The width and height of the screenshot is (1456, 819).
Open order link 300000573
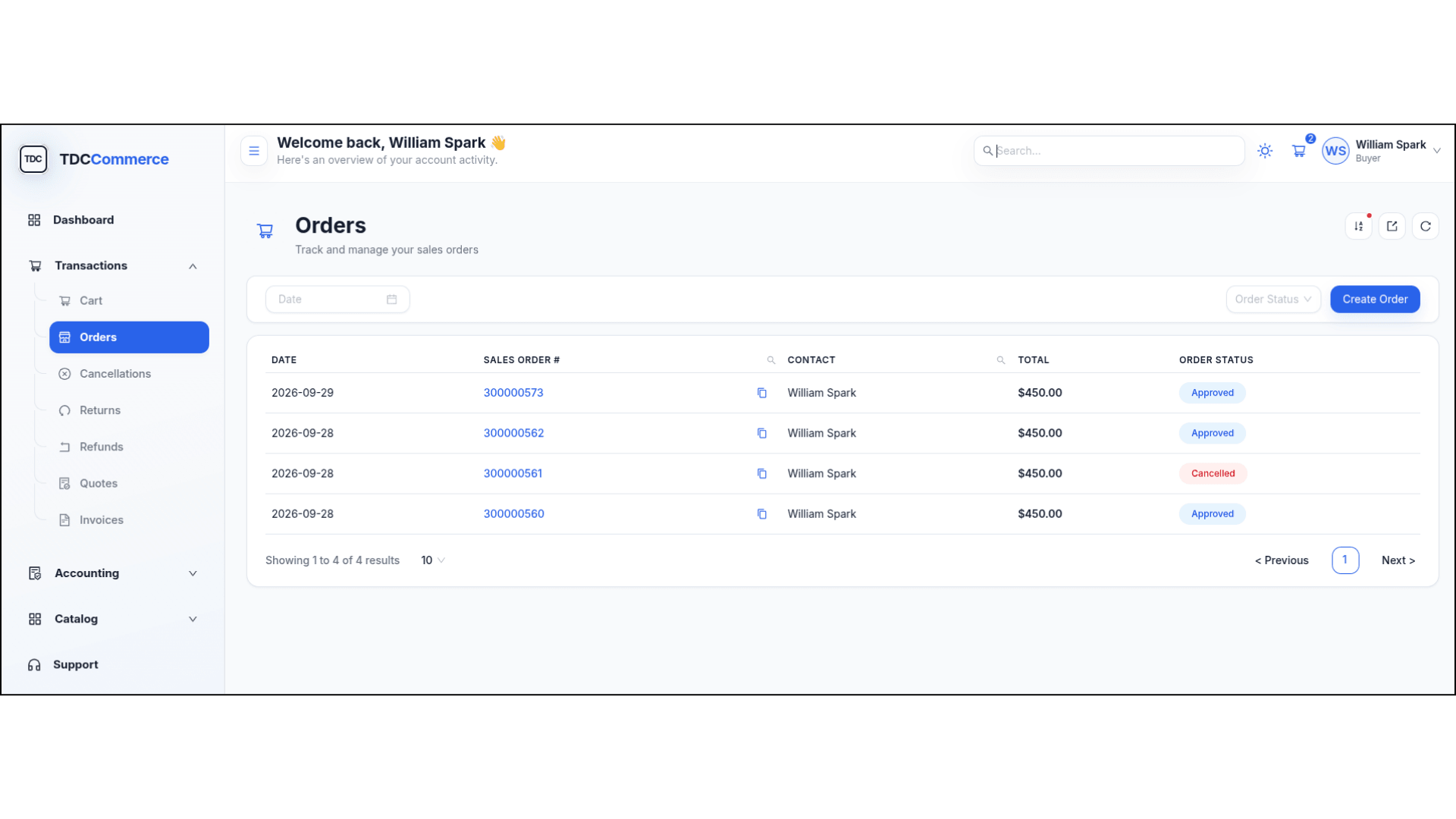513,393
